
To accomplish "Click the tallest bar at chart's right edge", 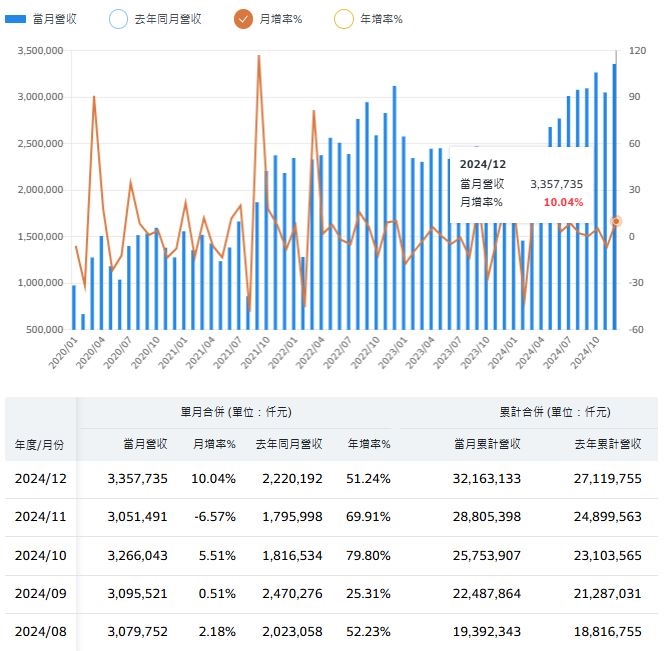I will click(x=615, y=190).
